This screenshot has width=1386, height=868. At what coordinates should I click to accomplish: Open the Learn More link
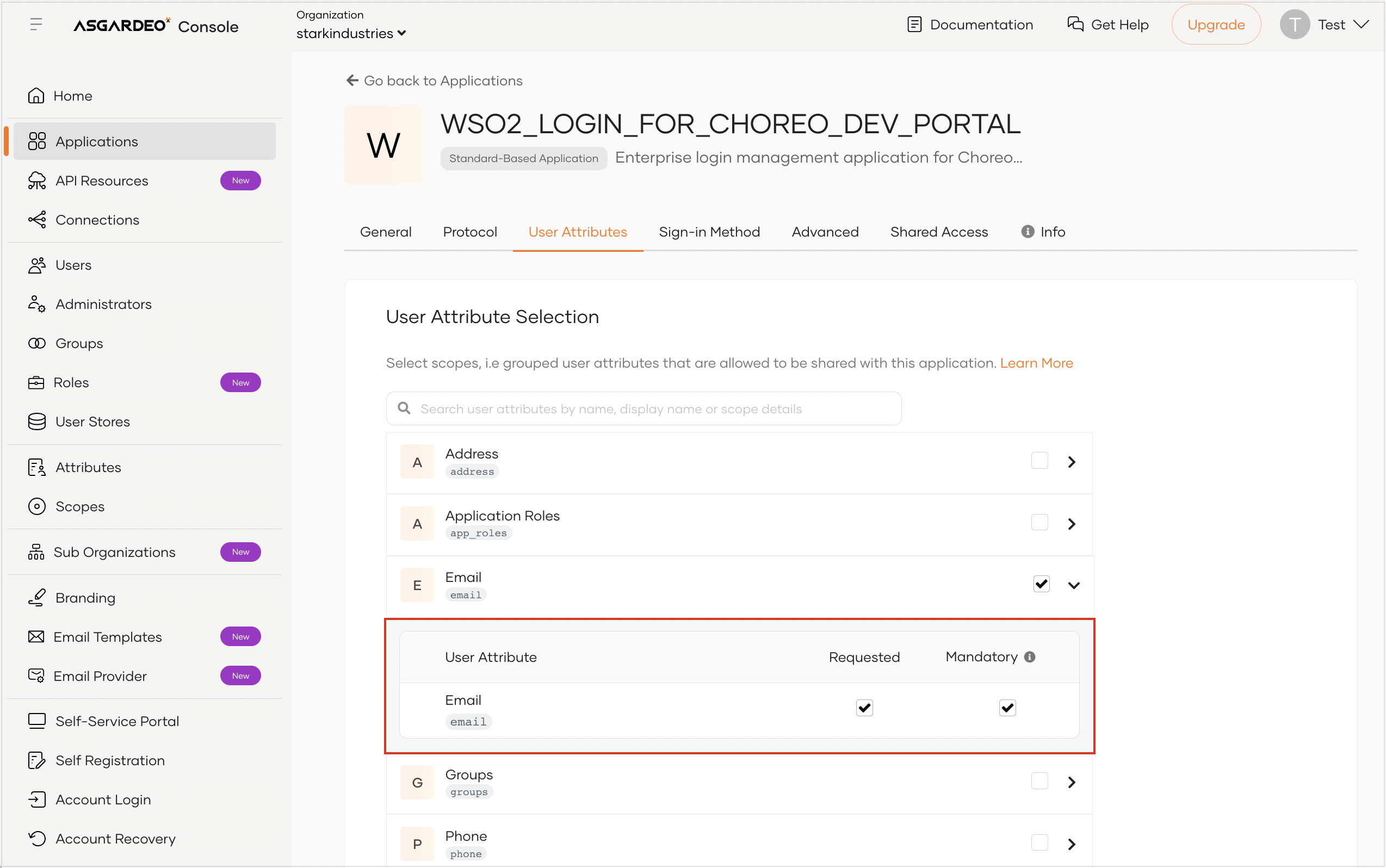(1036, 363)
